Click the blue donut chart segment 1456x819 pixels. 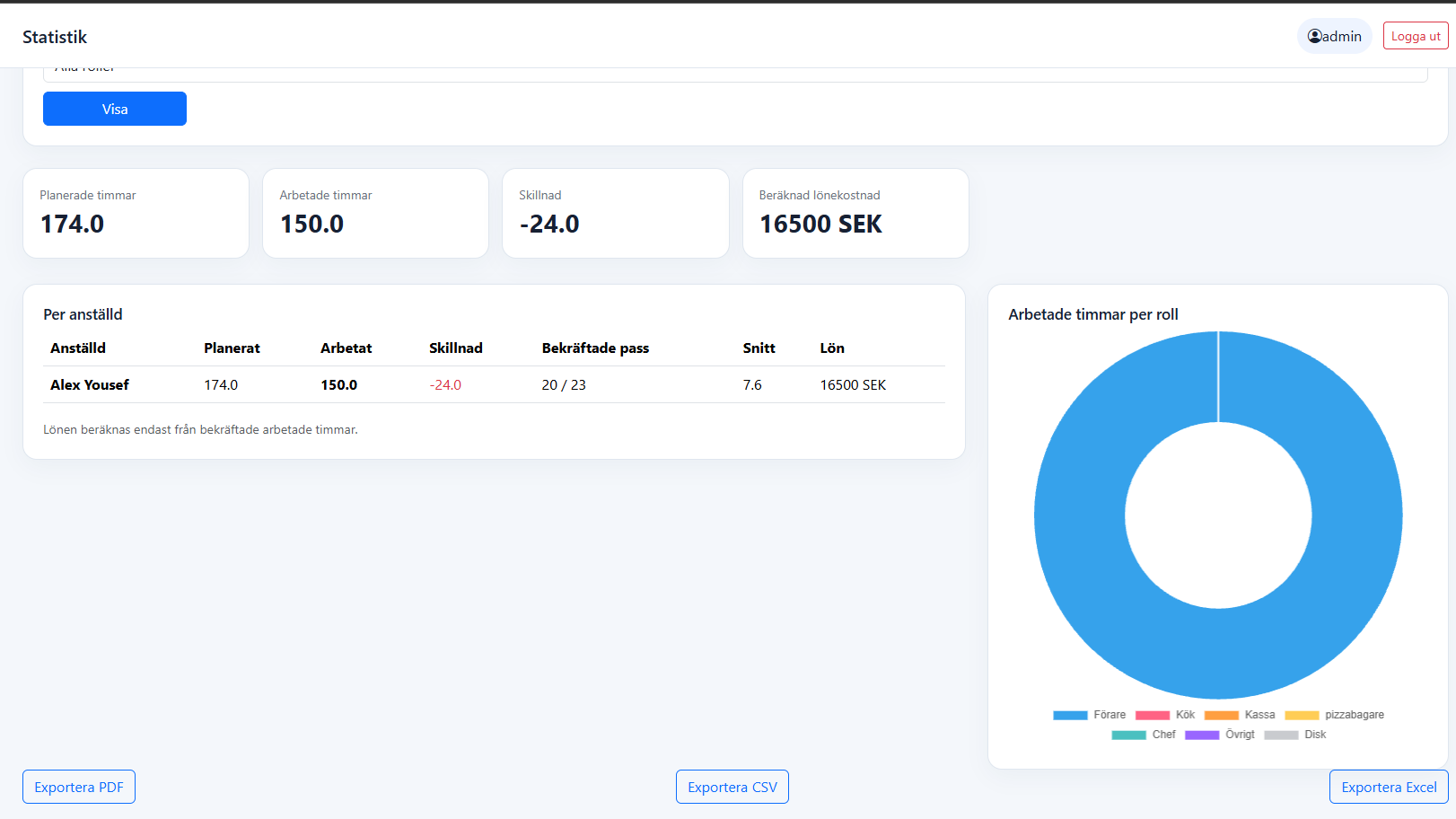coord(1346,515)
